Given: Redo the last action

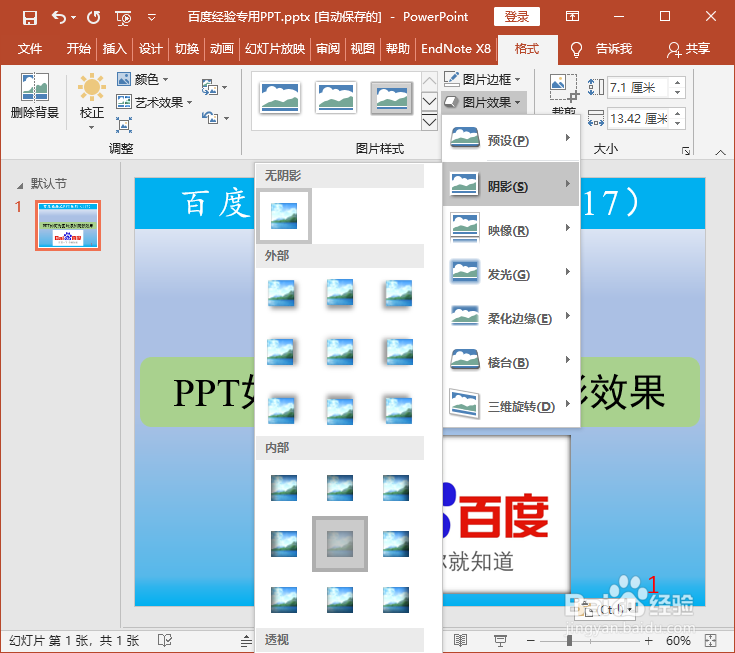Looking at the screenshot, I should [x=94, y=17].
